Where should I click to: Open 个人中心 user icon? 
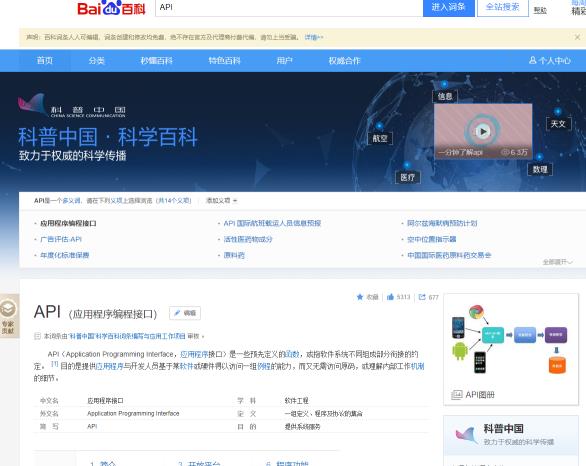pos(550,61)
